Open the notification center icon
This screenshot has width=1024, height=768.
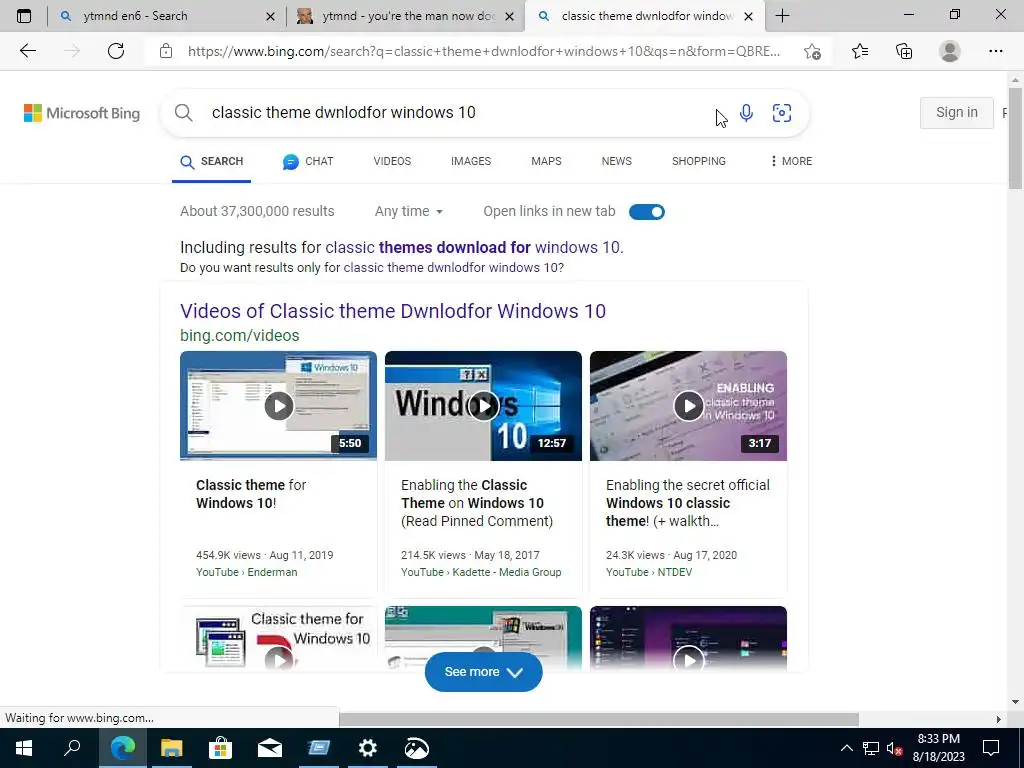pyautogui.click(x=991, y=748)
